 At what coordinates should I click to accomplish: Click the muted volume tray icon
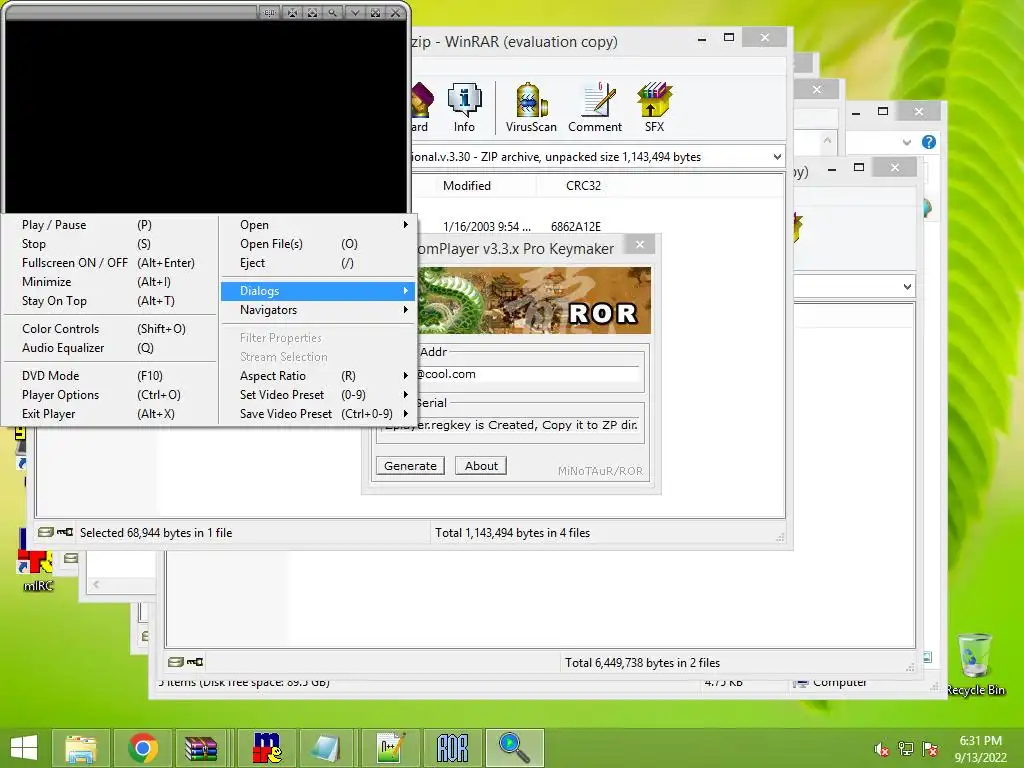(x=882, y=749)
